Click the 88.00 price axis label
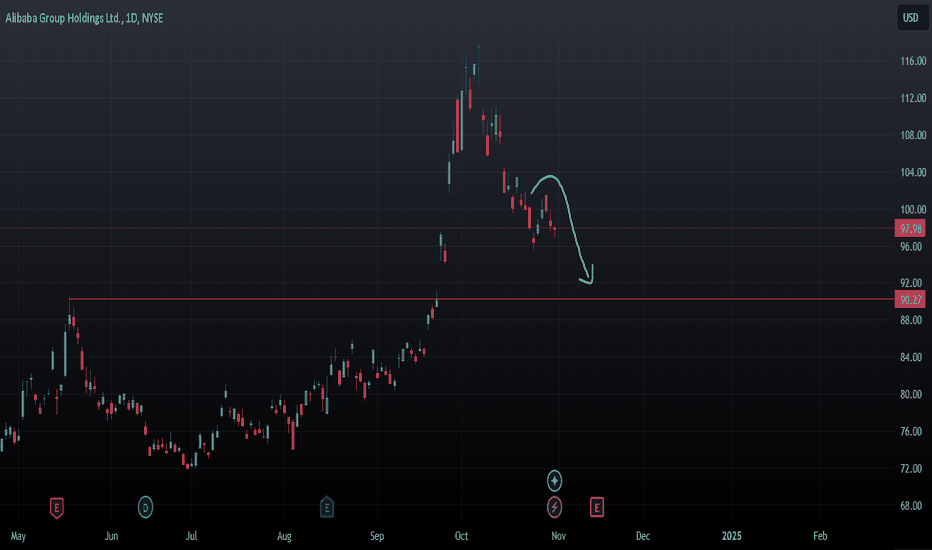The width and height of the screenshot is (932, 550). click(913, 320)
